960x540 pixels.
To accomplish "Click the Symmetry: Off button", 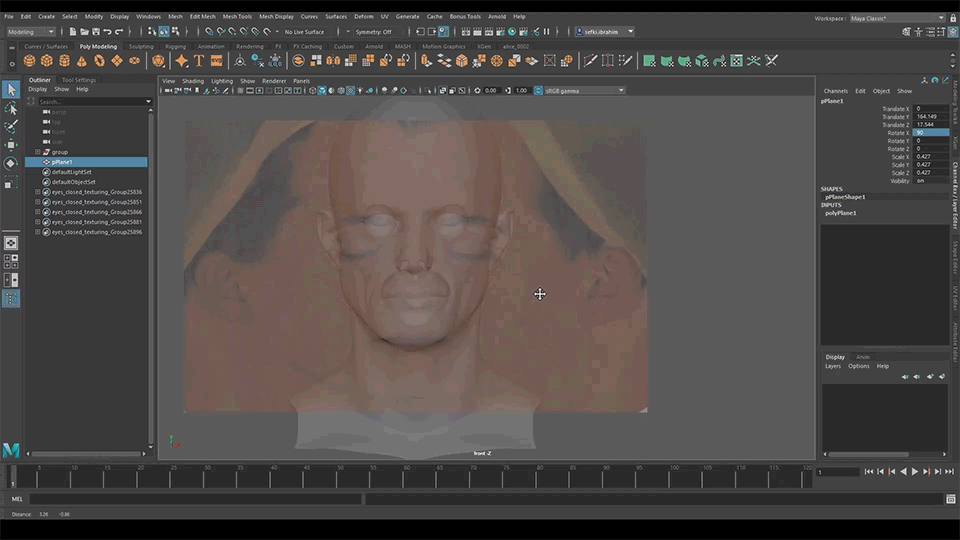I will pos(373,31).
